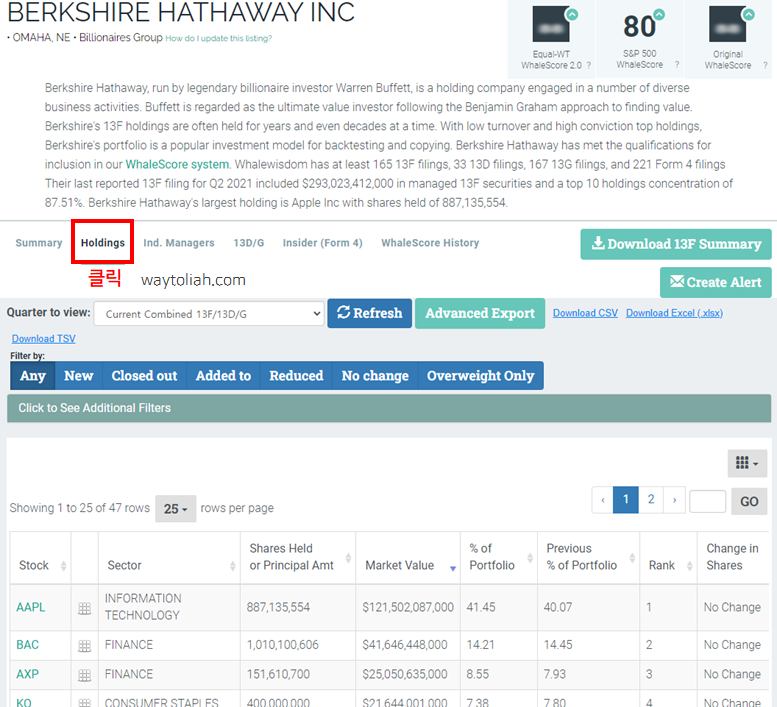This screenshot has width=777, height=707.
Task: Download Excel (.xlsx) file
Action: point(674,313)
